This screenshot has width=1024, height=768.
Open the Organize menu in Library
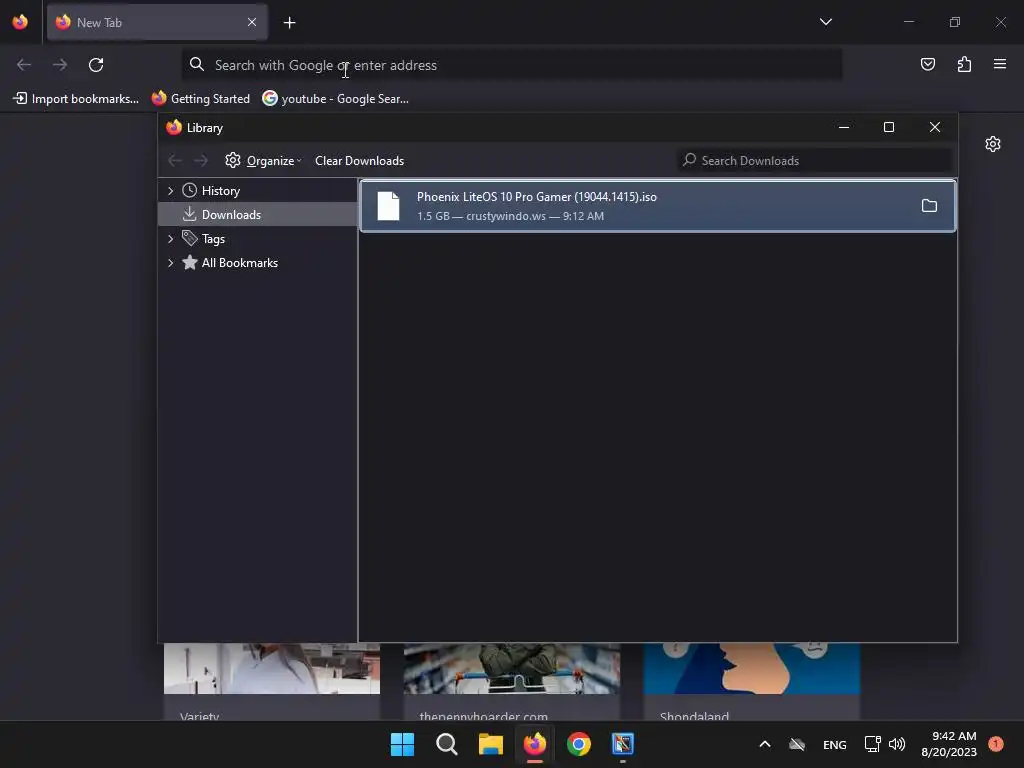[x=263, y=161]
